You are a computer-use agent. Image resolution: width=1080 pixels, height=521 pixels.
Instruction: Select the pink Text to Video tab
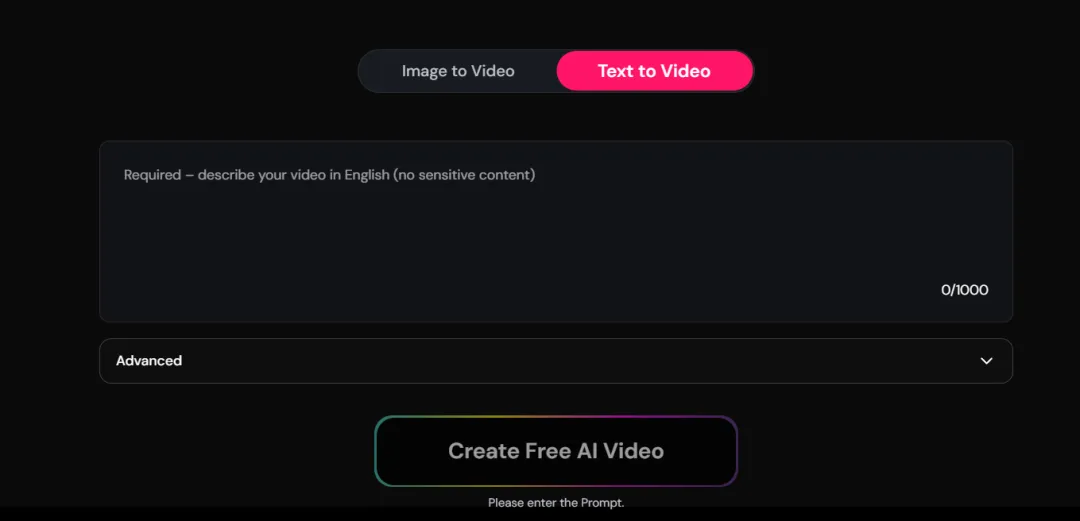point(654,71)
